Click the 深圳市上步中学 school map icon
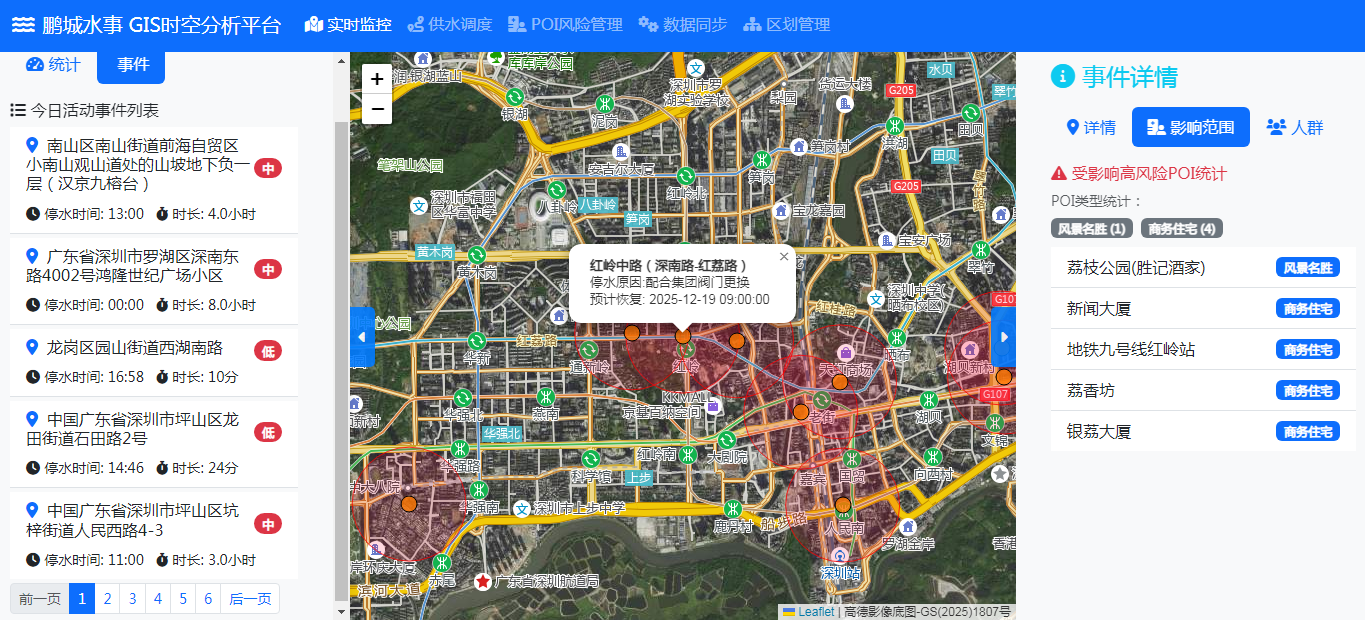 point(522,508)
